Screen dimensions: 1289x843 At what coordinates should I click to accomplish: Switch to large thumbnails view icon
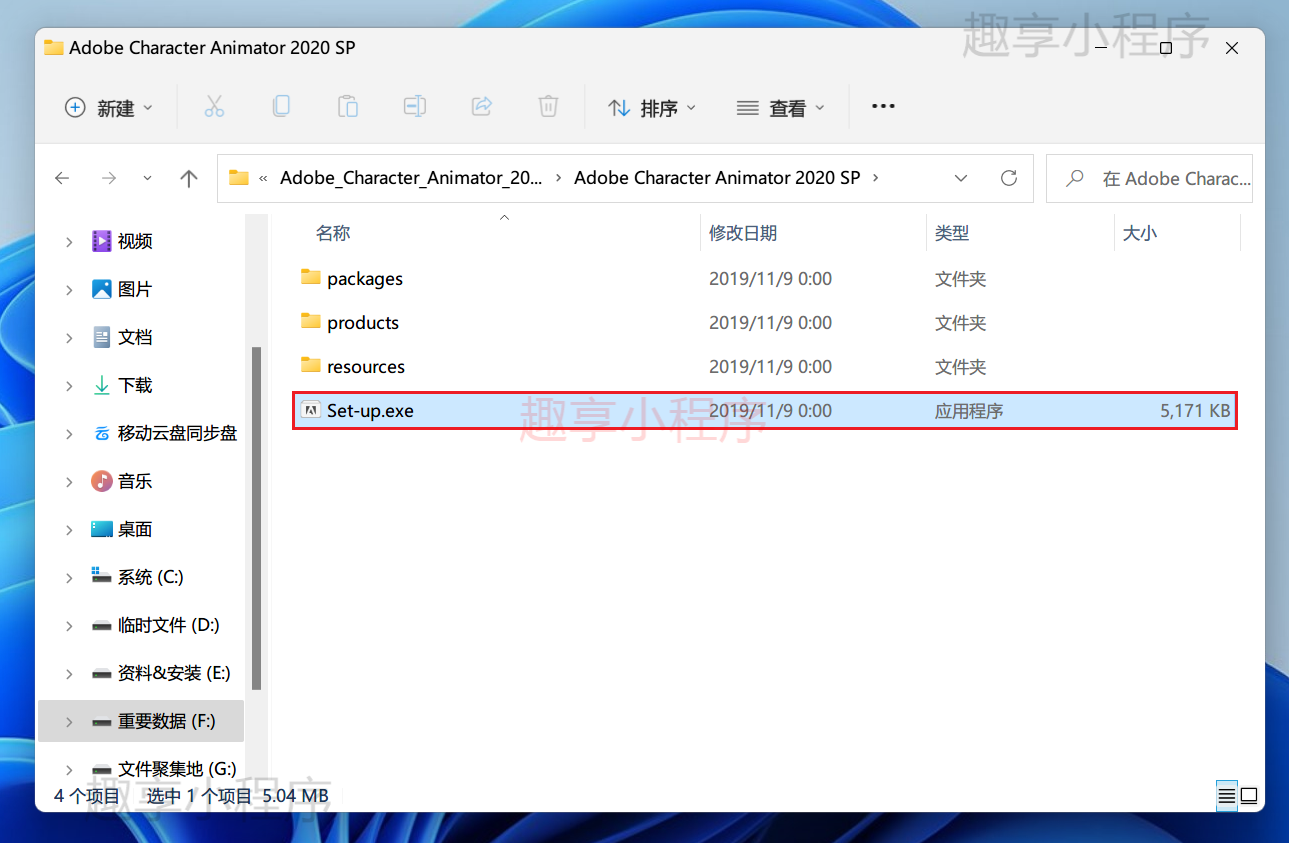(1249, 796)
